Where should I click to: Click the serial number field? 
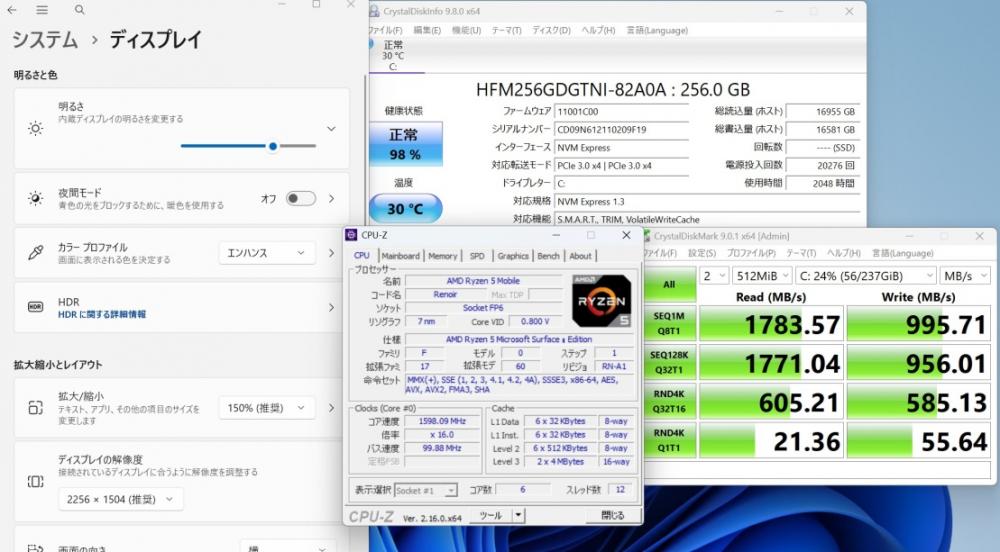pos(622,129)
